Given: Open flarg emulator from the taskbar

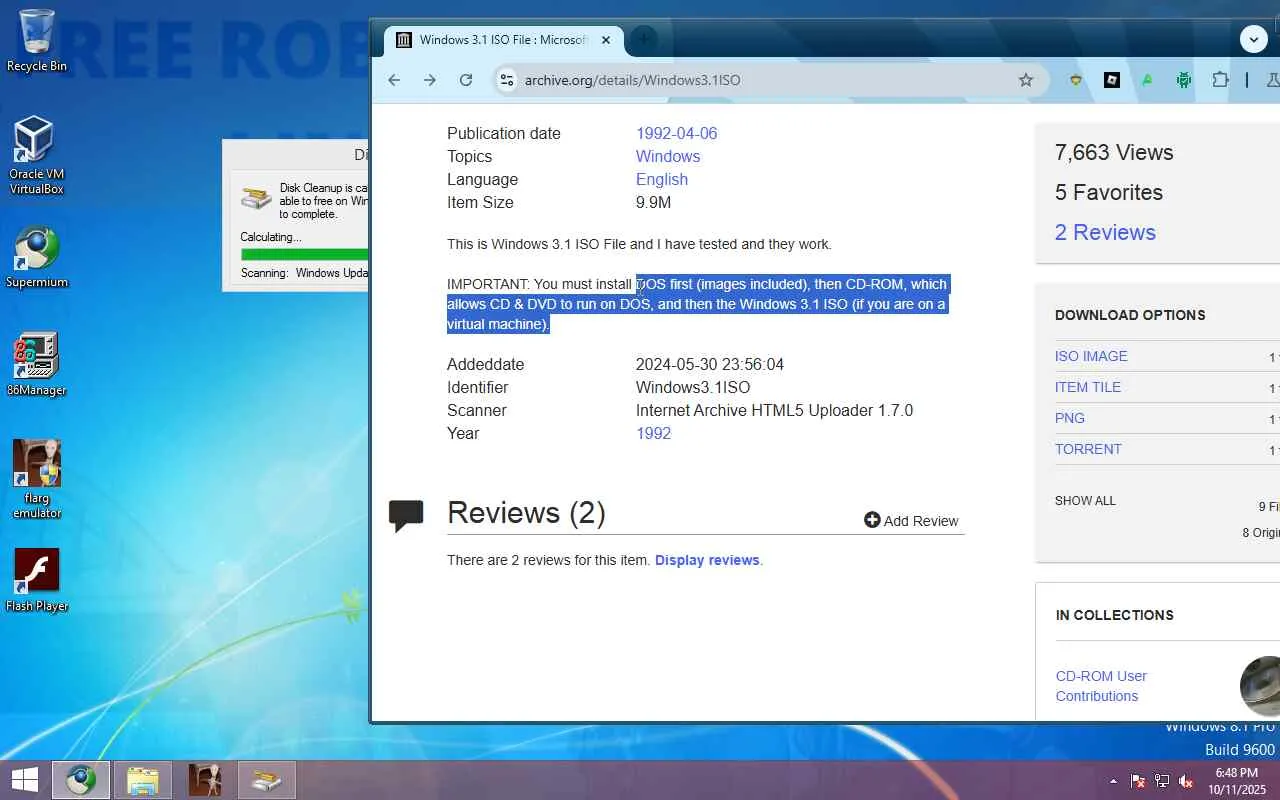Looking at the screenshot, I should (x=205, y=780).
